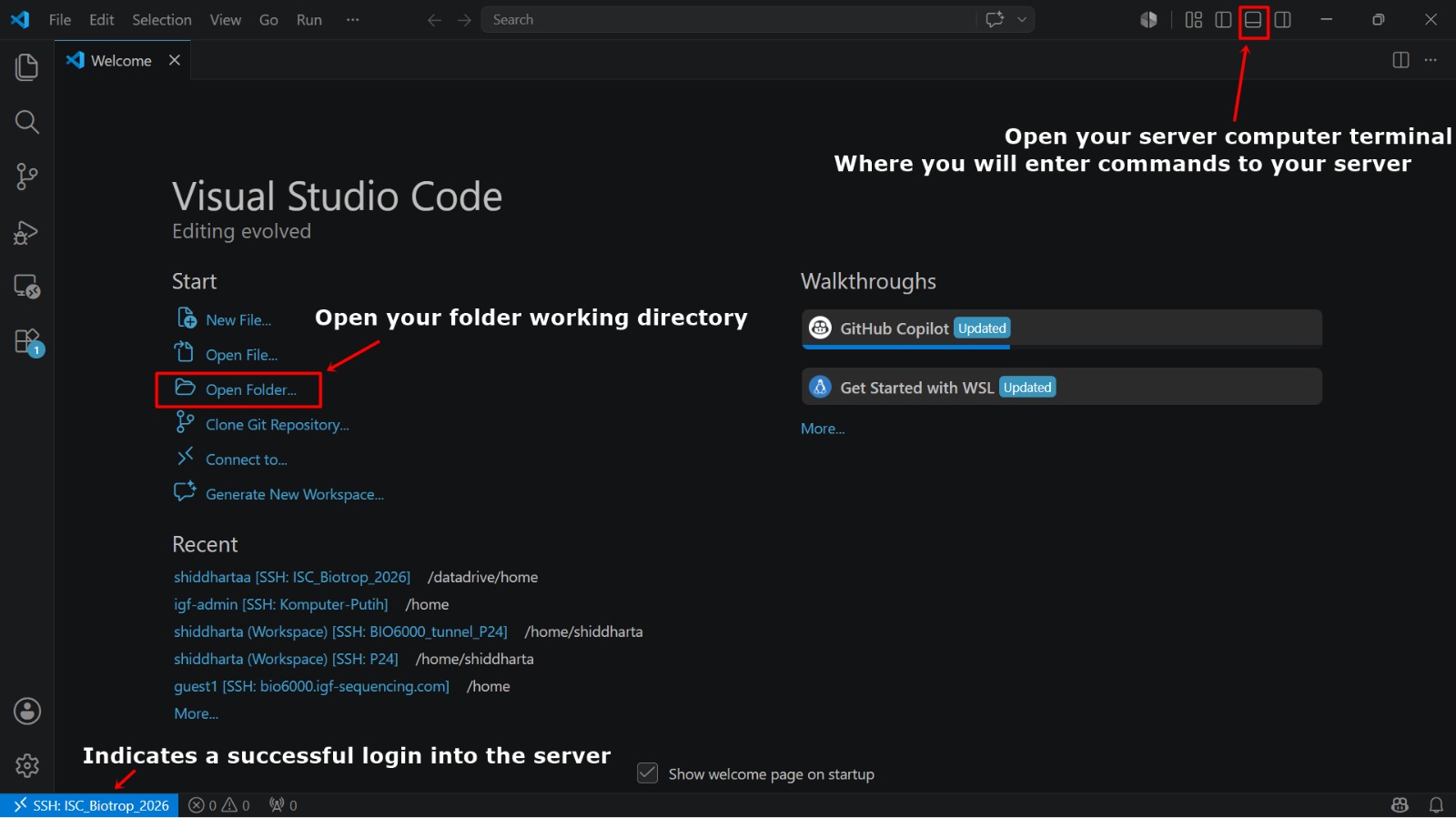Viewport: 1456px width, 818px height.
Task: Open the Edit menu
Action: (x=102, y=19)
